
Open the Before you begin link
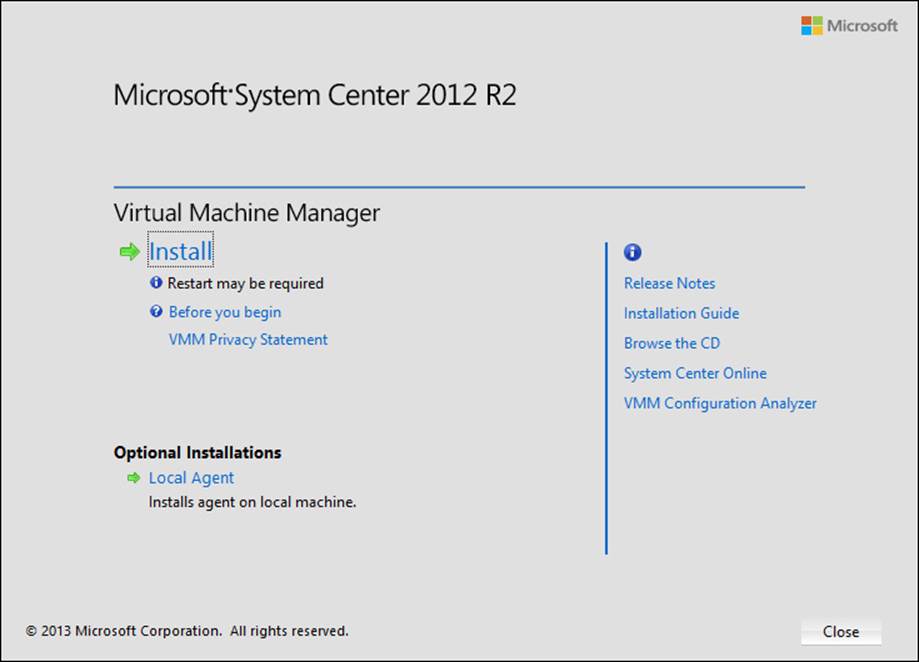225,312
